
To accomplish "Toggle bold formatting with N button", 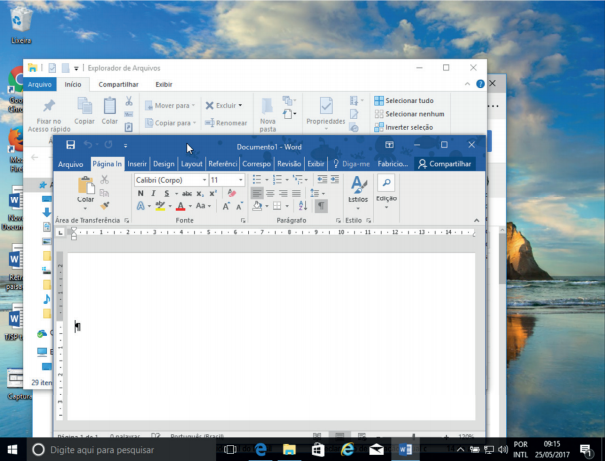I will (141, 193).
